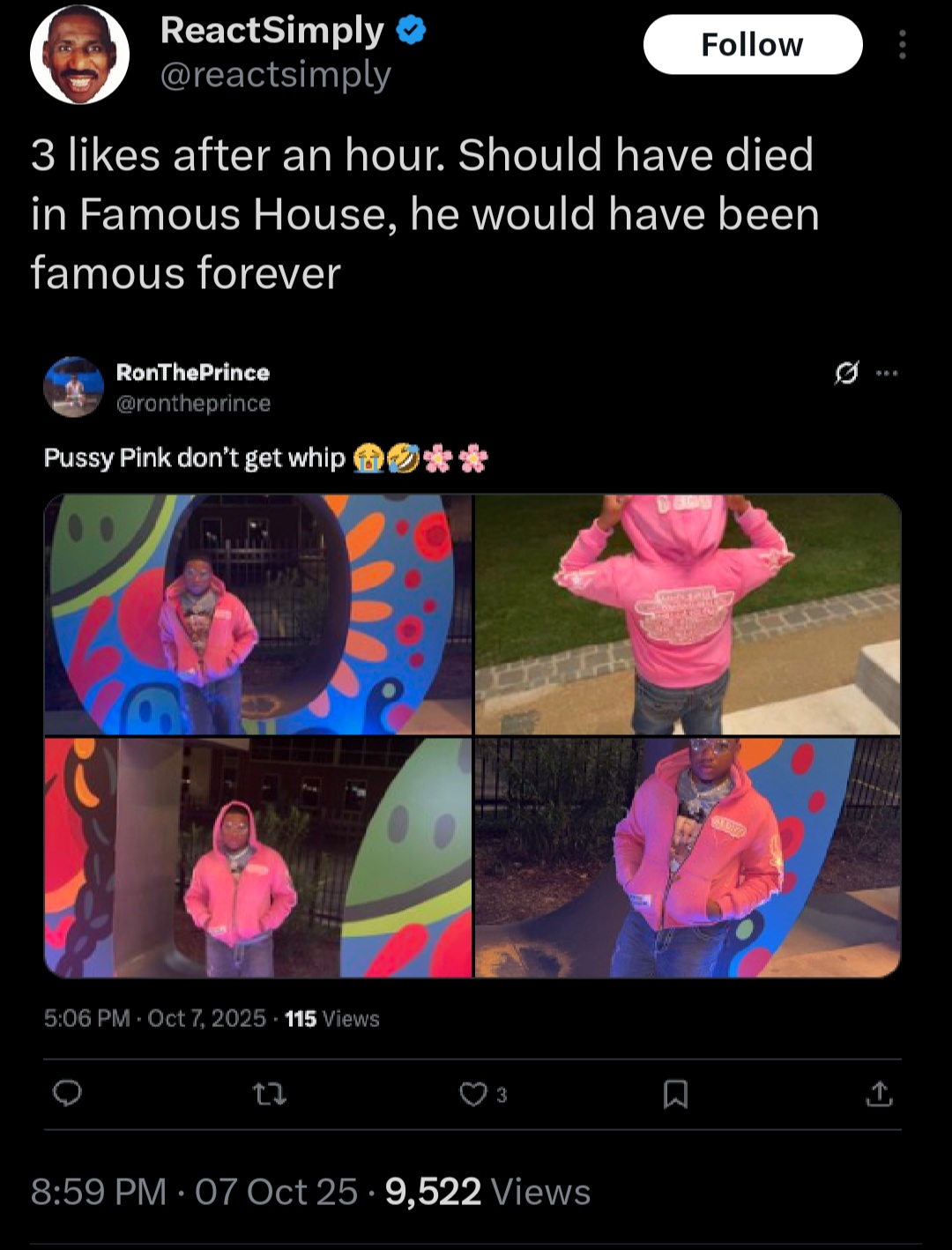Tap the quoted post's 5:06 PM timestamp

(87, 1018)
